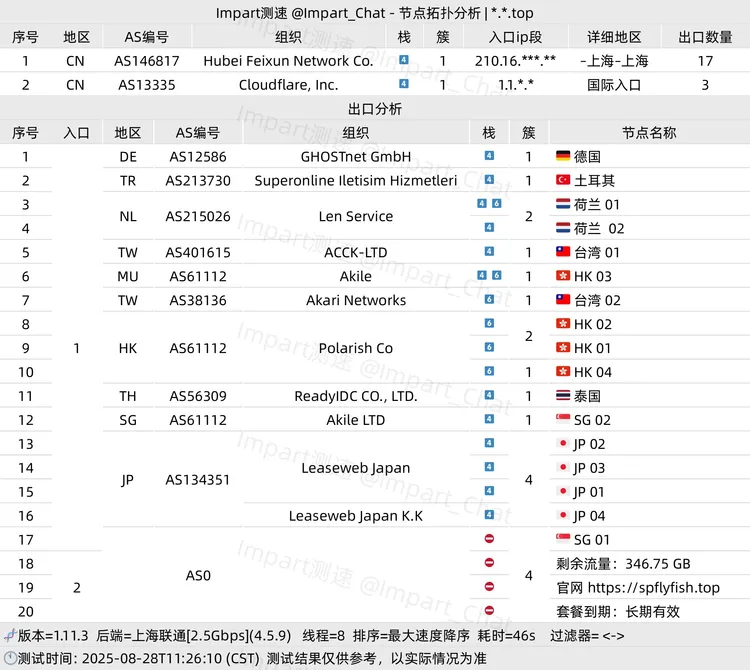Select the Thailand flag next to 泰国
Viewport: 750px width, 670px height.
[x=562, y=397]
